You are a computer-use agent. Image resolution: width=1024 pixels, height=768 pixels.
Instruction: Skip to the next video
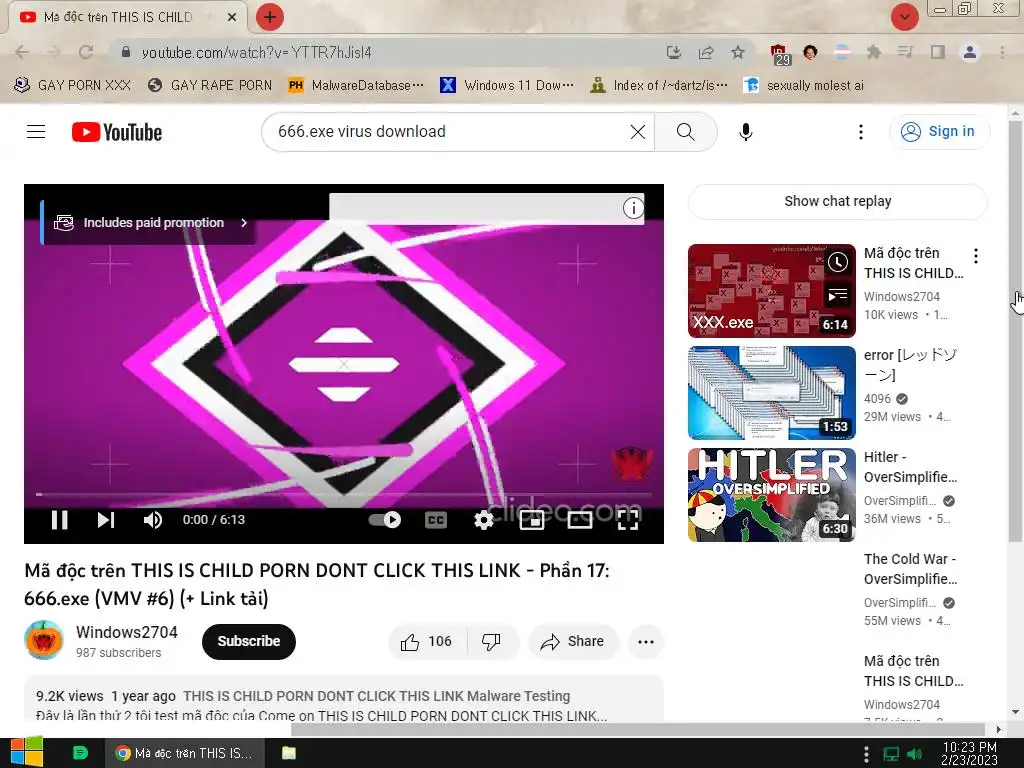(x=106, y=520)
